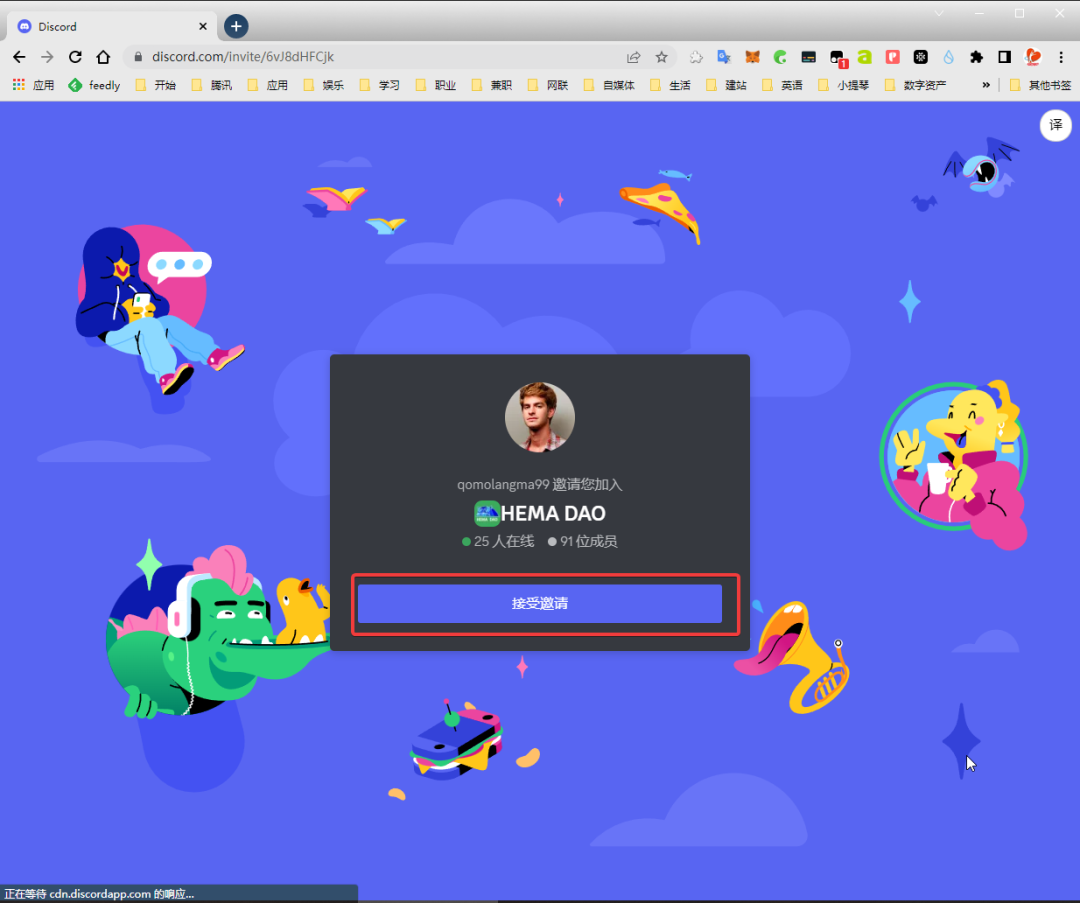Open the 其他书签 other bookmarks folder
The height and width of the screenshot is (903, 1080).
click(1041, 85)
